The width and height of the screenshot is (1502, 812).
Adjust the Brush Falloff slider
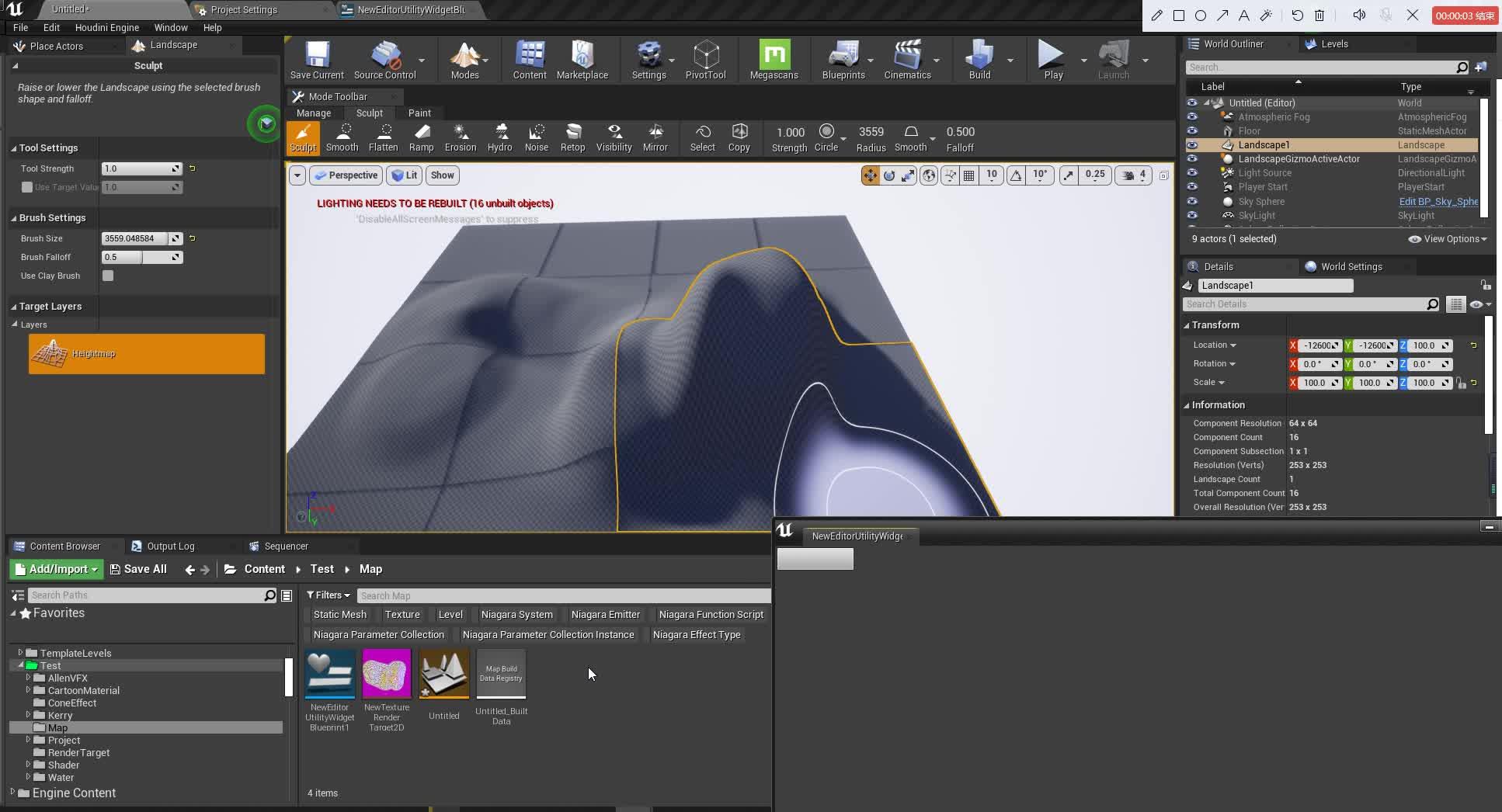point(142,257)
